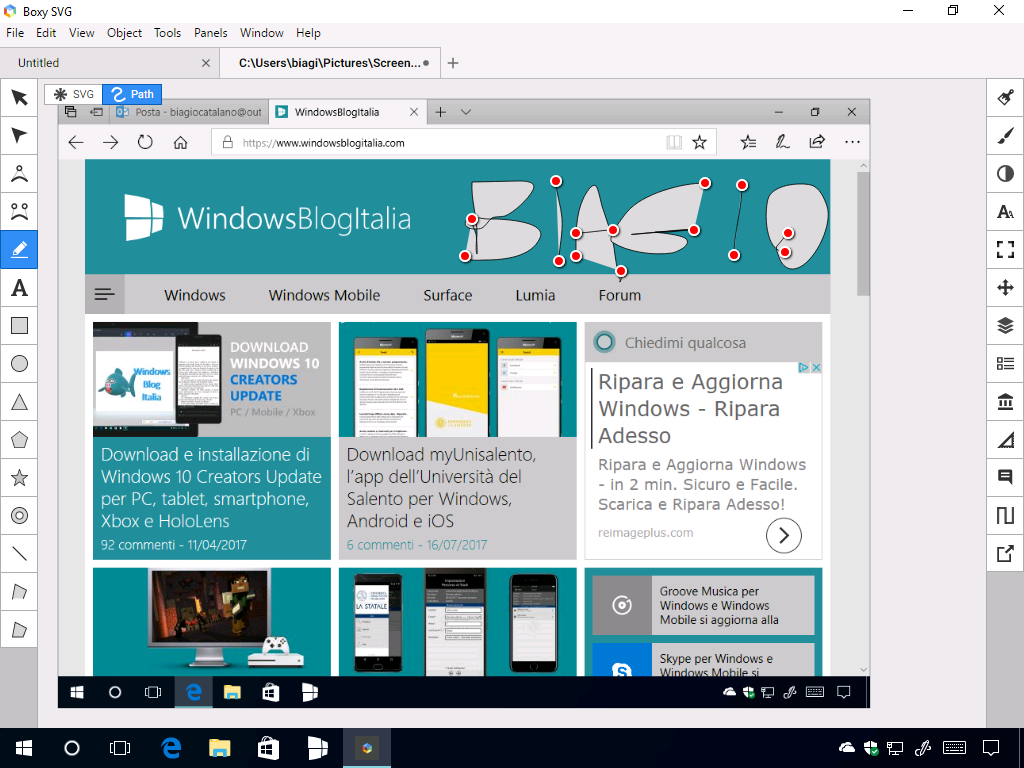Open the Tools menu

coord(167,33)
